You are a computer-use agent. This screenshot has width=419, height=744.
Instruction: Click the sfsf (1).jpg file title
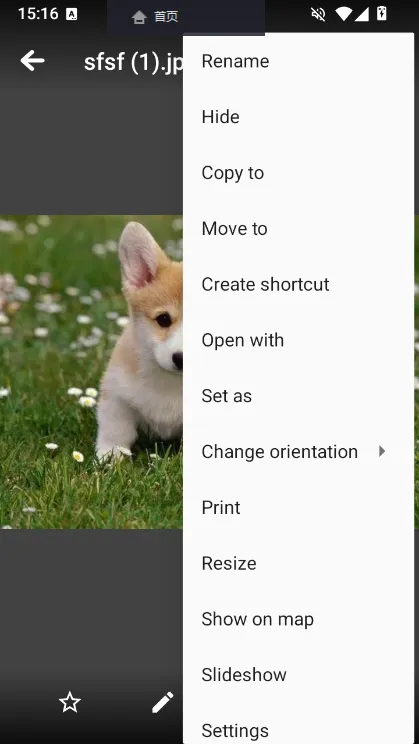click(x=133, y=62)
